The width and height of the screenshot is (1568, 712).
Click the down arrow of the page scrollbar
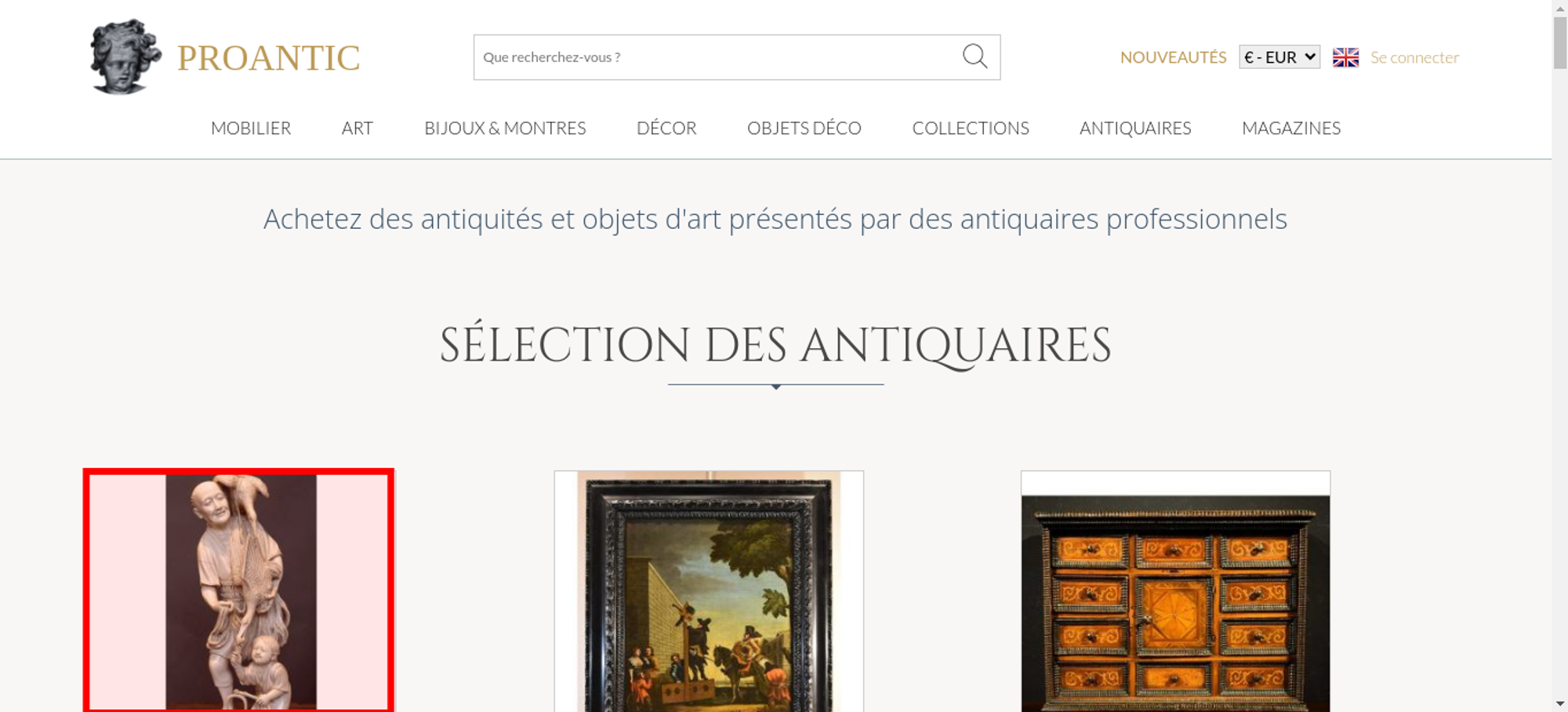(1560, 703)
